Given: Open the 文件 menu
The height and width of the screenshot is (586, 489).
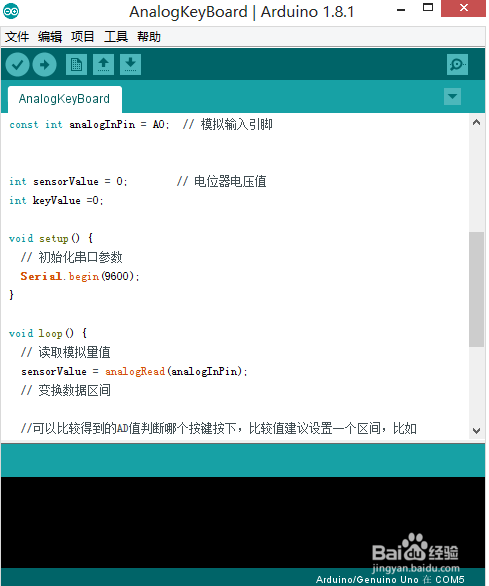Looking at the screenshot, I should [x=17, y=37].
